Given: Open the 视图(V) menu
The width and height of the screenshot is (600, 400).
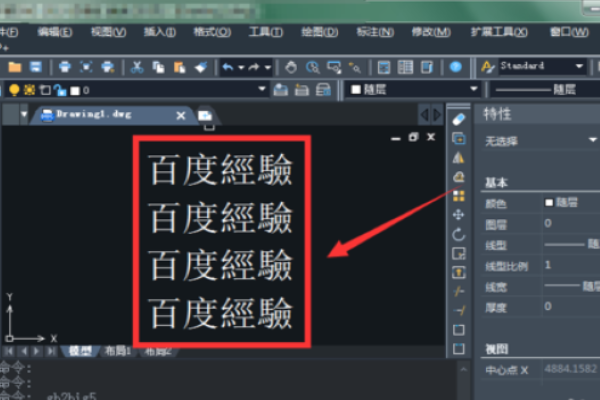Looking at the screenshot, I should 108,32.
